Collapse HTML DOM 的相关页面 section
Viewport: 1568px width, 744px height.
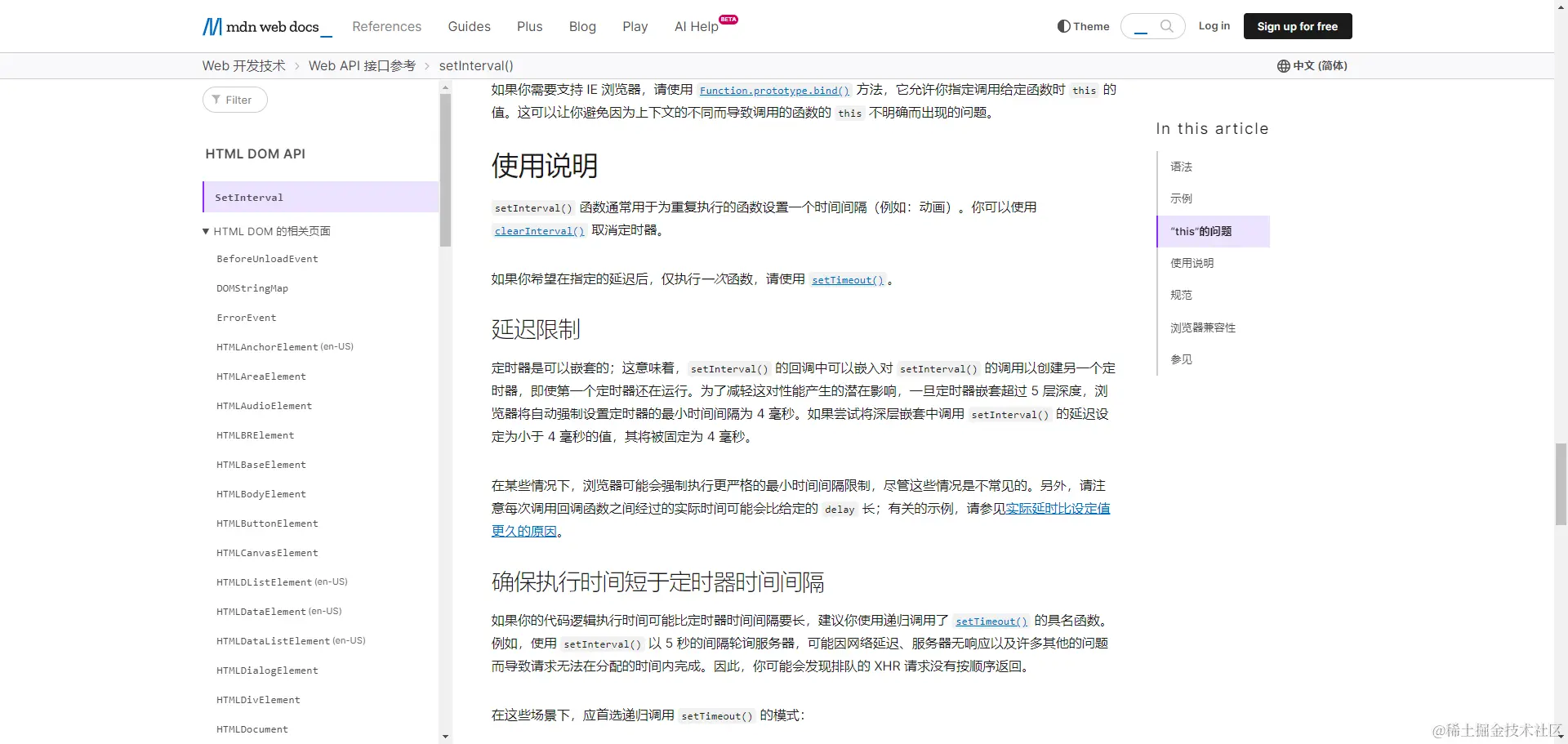tap(267, 231)
